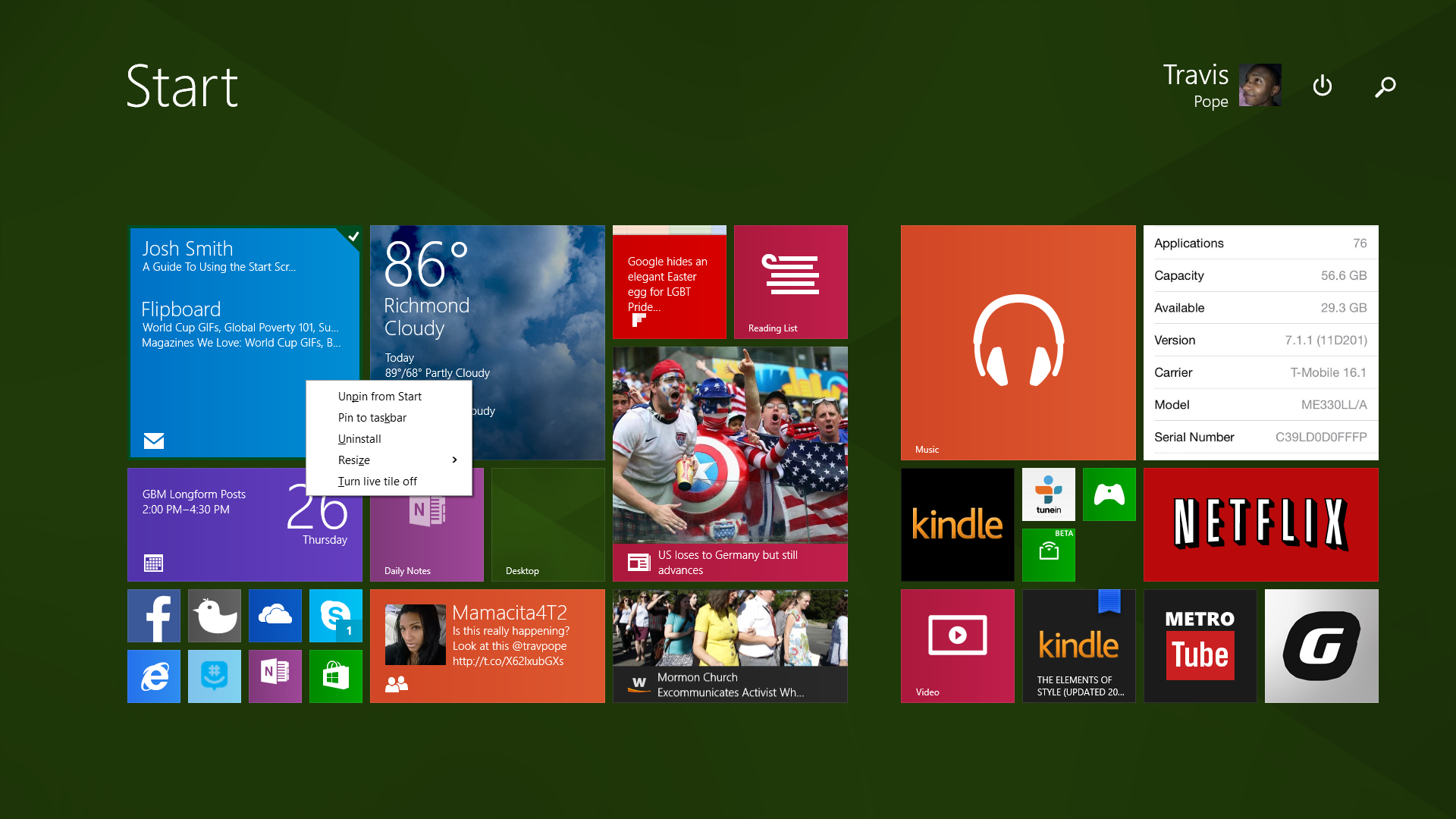Open the People tile Mamacita4T2 post
1456x819 pixels.
point(488,646)
